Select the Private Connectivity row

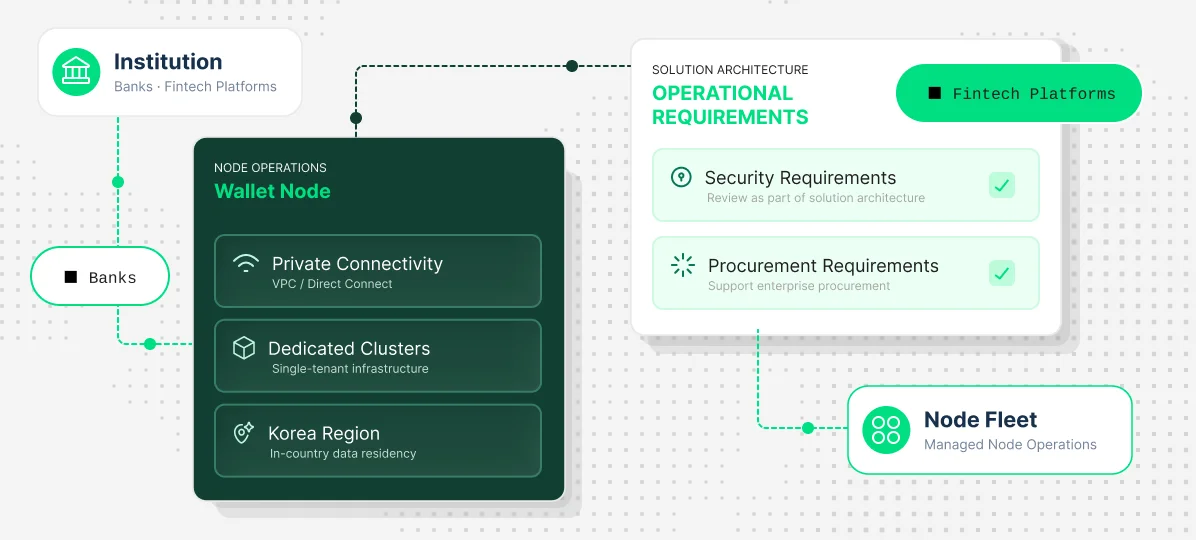[x=378, y=271]
